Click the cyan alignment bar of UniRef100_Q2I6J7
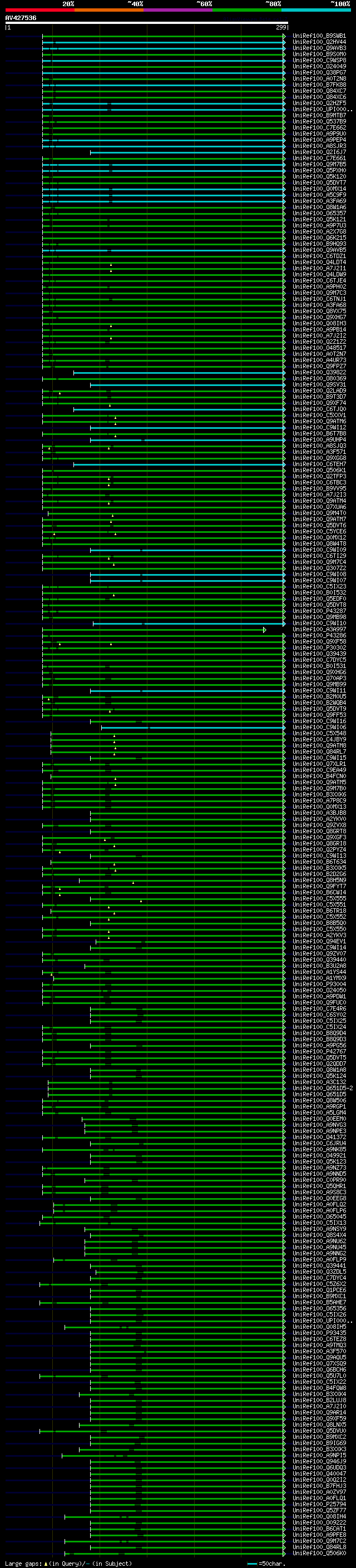The image size is (356, 1568). click(187, 152)
